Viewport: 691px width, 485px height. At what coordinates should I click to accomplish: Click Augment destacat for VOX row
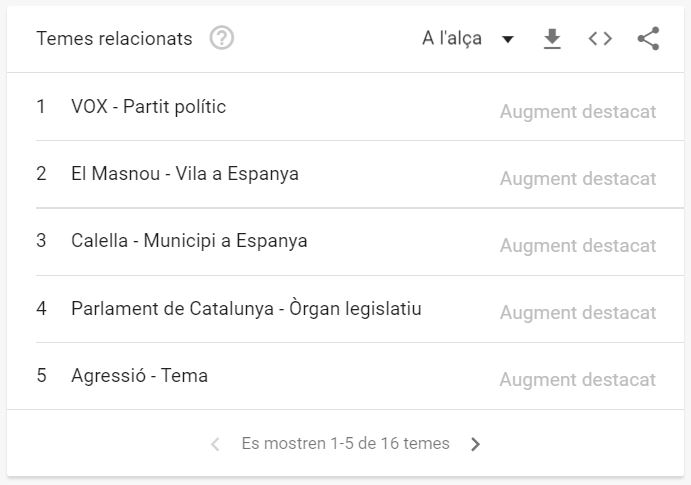(578, 112)
